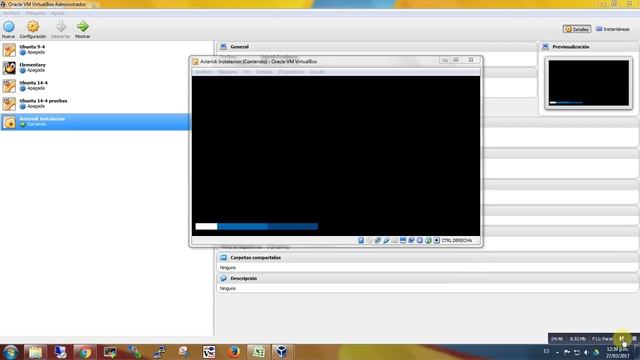640x360 pixels.
Task: Open Máquina menu in VirtualBox Administrador
Action: pos(35,13)
